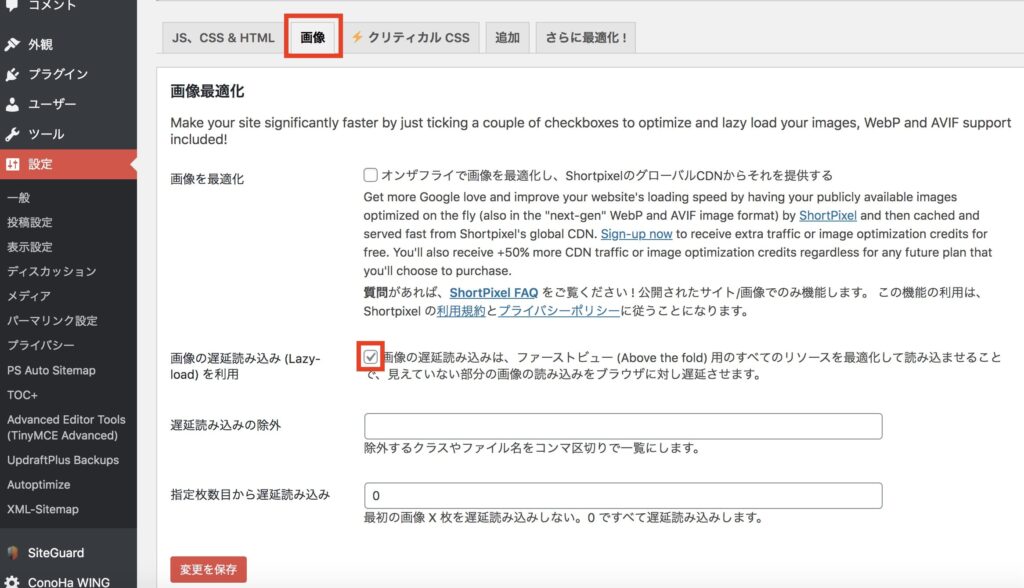
Task: Click the SiteGuard shield icon
Action: coord(12,553)
